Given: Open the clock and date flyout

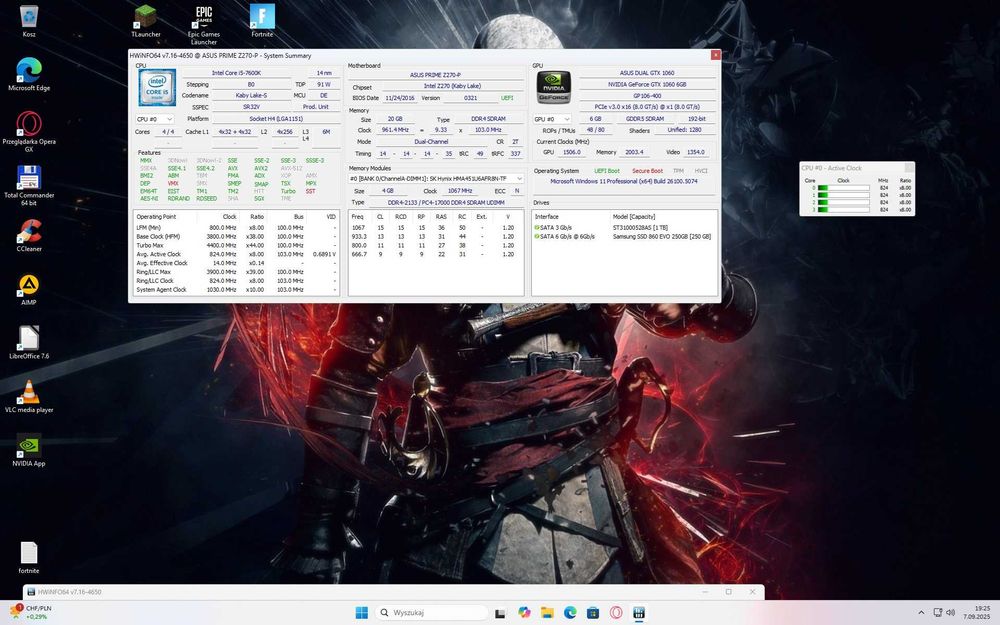Looking at the screenshot, I should [x=979, y=612].
